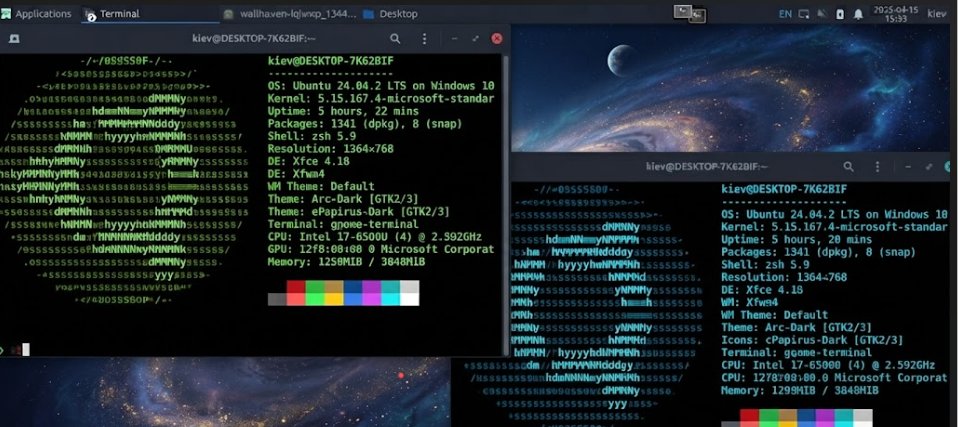Click "Terminal: gnome-terminal" in the front terminal
This screenshot has height=427, width=958.
point(343,224)
